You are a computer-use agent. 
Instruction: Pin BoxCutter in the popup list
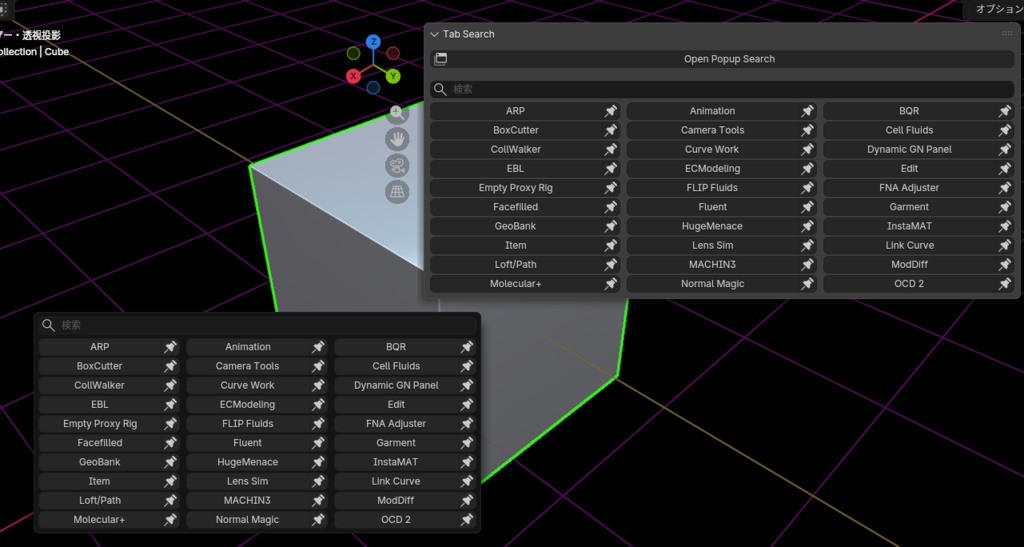click(170, 366)
